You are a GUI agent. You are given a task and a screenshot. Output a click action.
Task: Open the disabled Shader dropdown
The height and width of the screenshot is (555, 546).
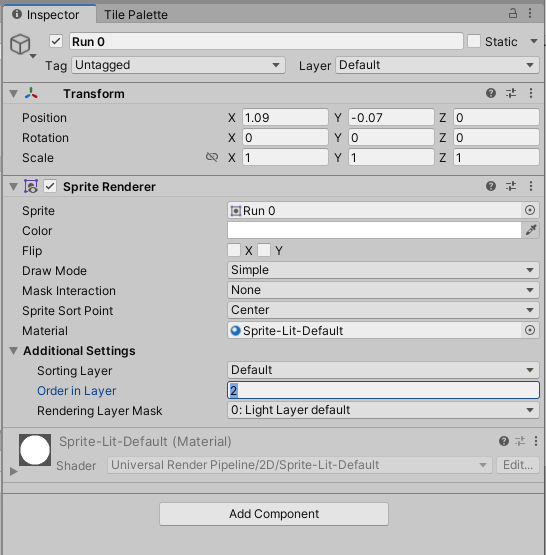pos(300,465)
